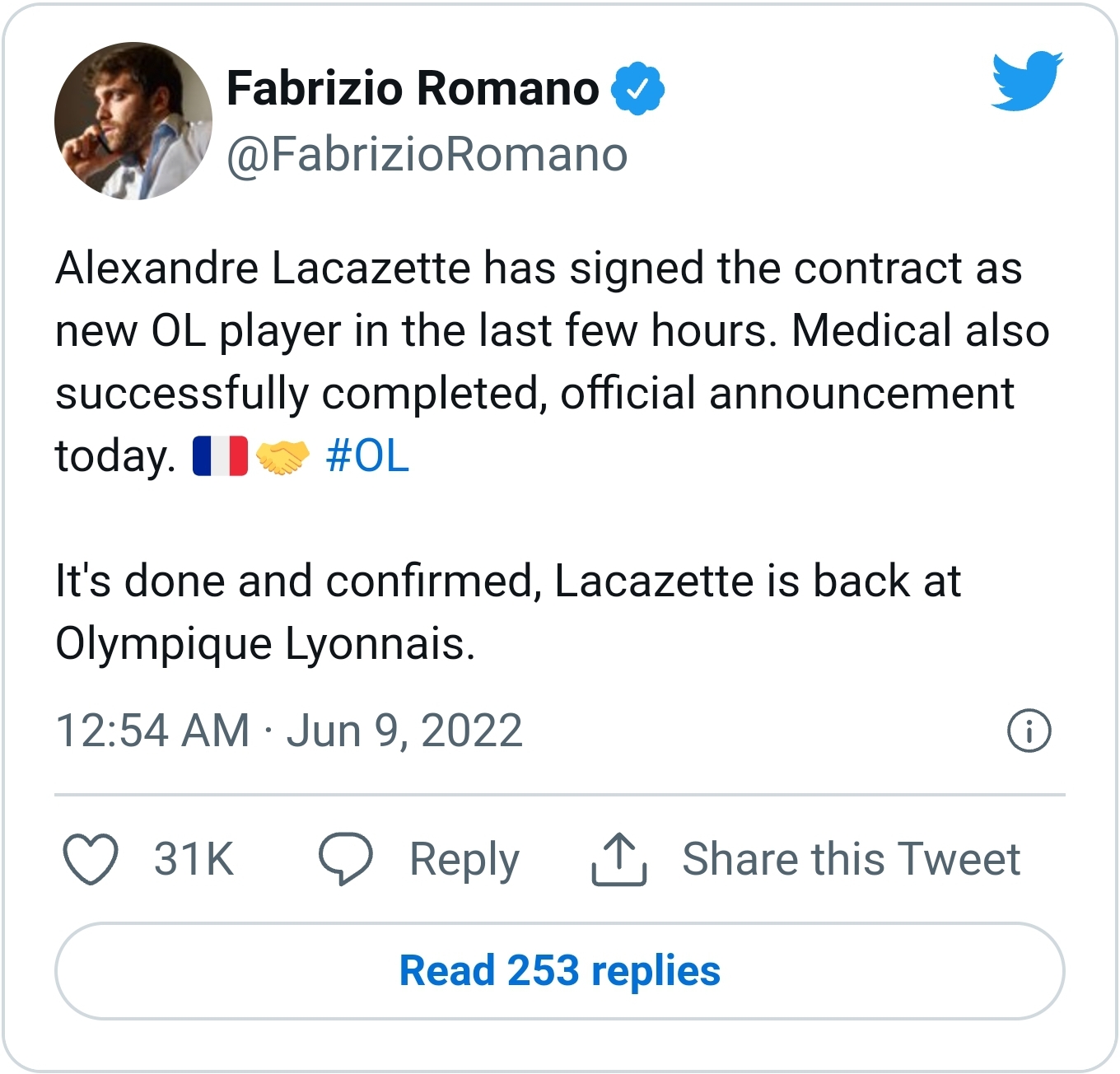
Task: Click the Twitter bird logo
Action: point(1026,81)
